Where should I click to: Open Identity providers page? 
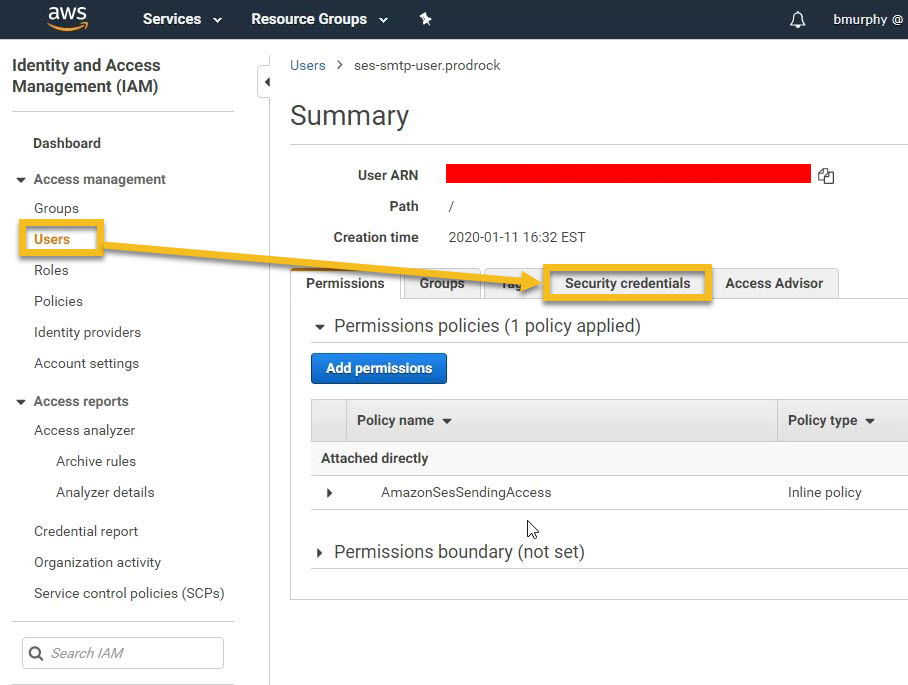point(87,332)
